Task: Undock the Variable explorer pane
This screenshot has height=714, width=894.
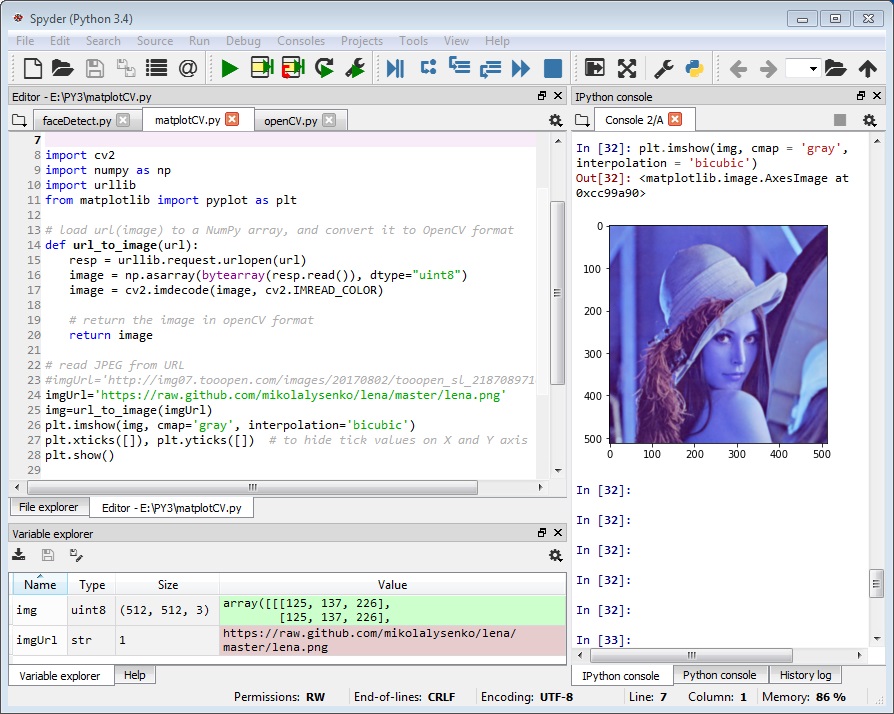Action: point(542,532)
